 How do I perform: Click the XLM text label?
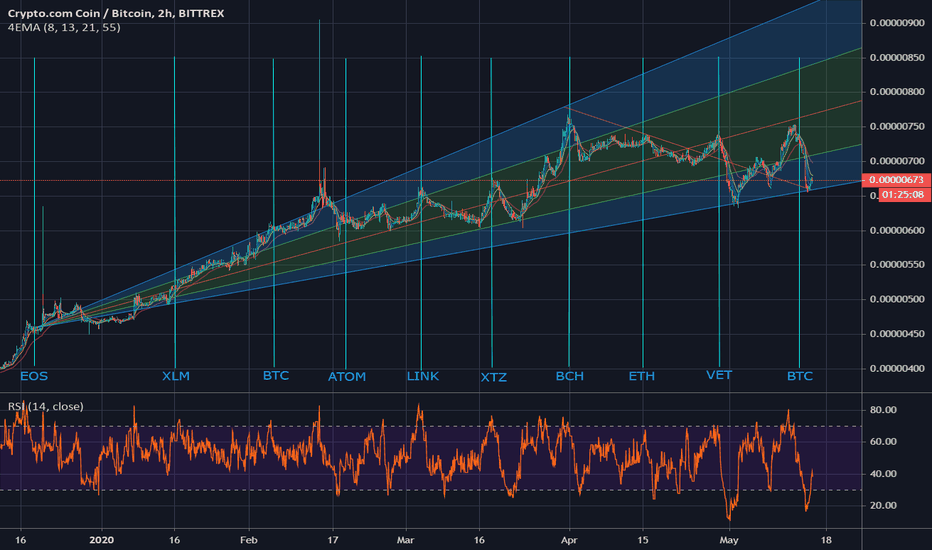click(x=176, y=376)
